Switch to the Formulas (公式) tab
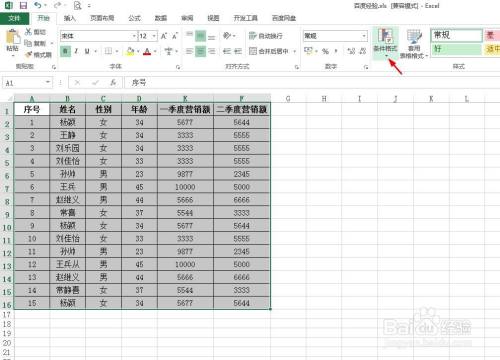 pyautogui.click(x=134, y=18)
